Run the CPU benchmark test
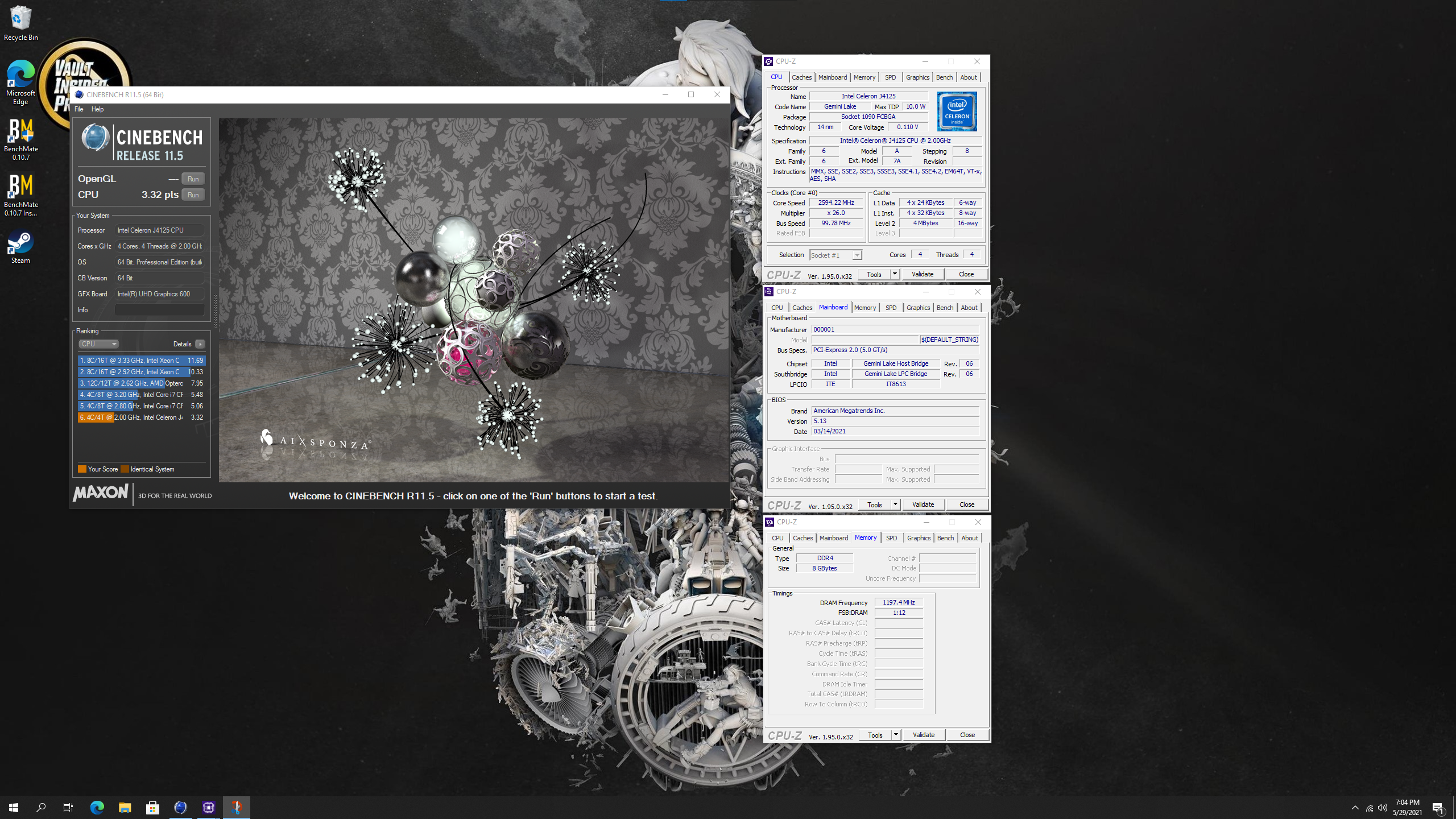The image size is (1456, 819). (193, 195)
